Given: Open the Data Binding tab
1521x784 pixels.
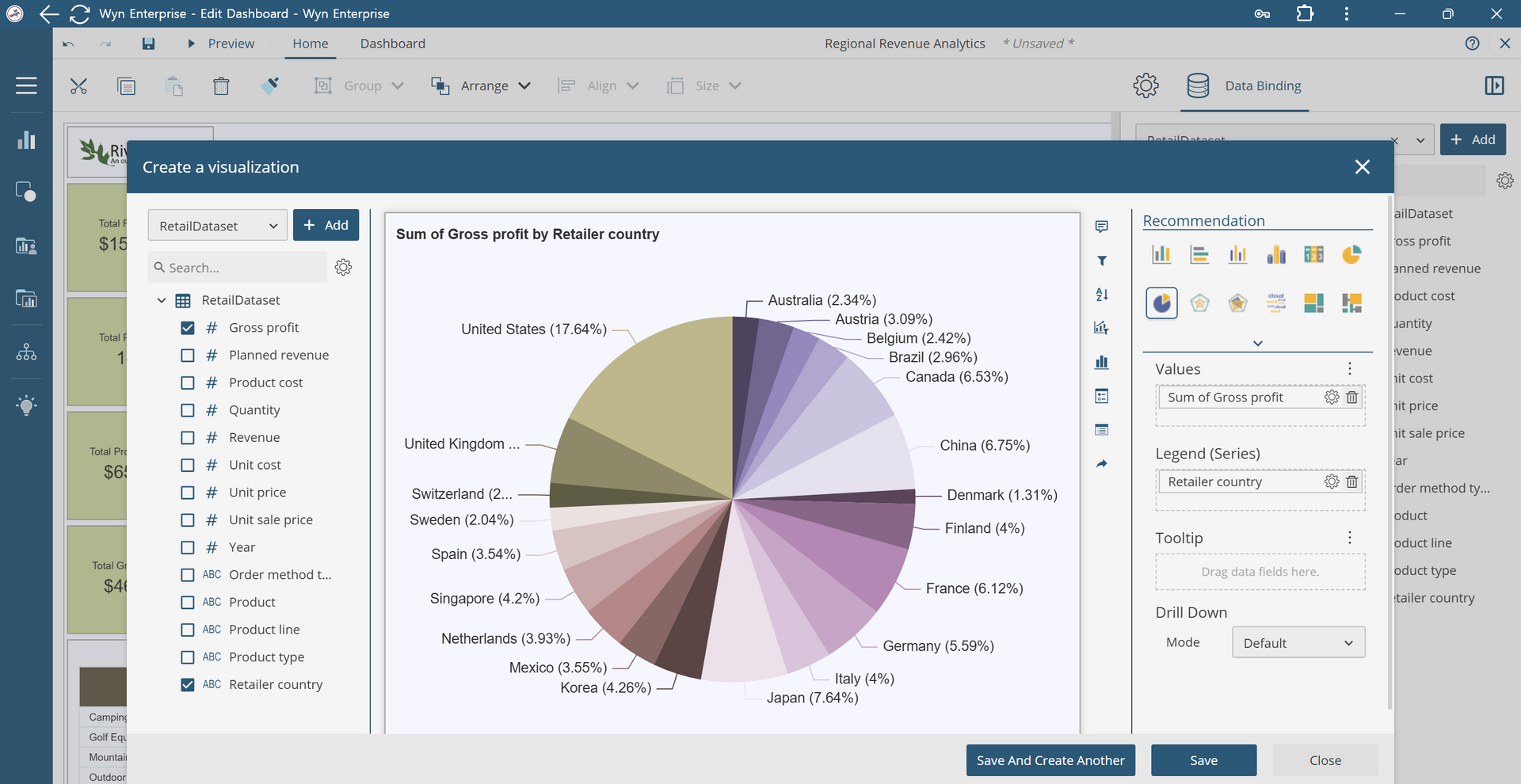Looking at the screenshot, I should (1262, 86).
